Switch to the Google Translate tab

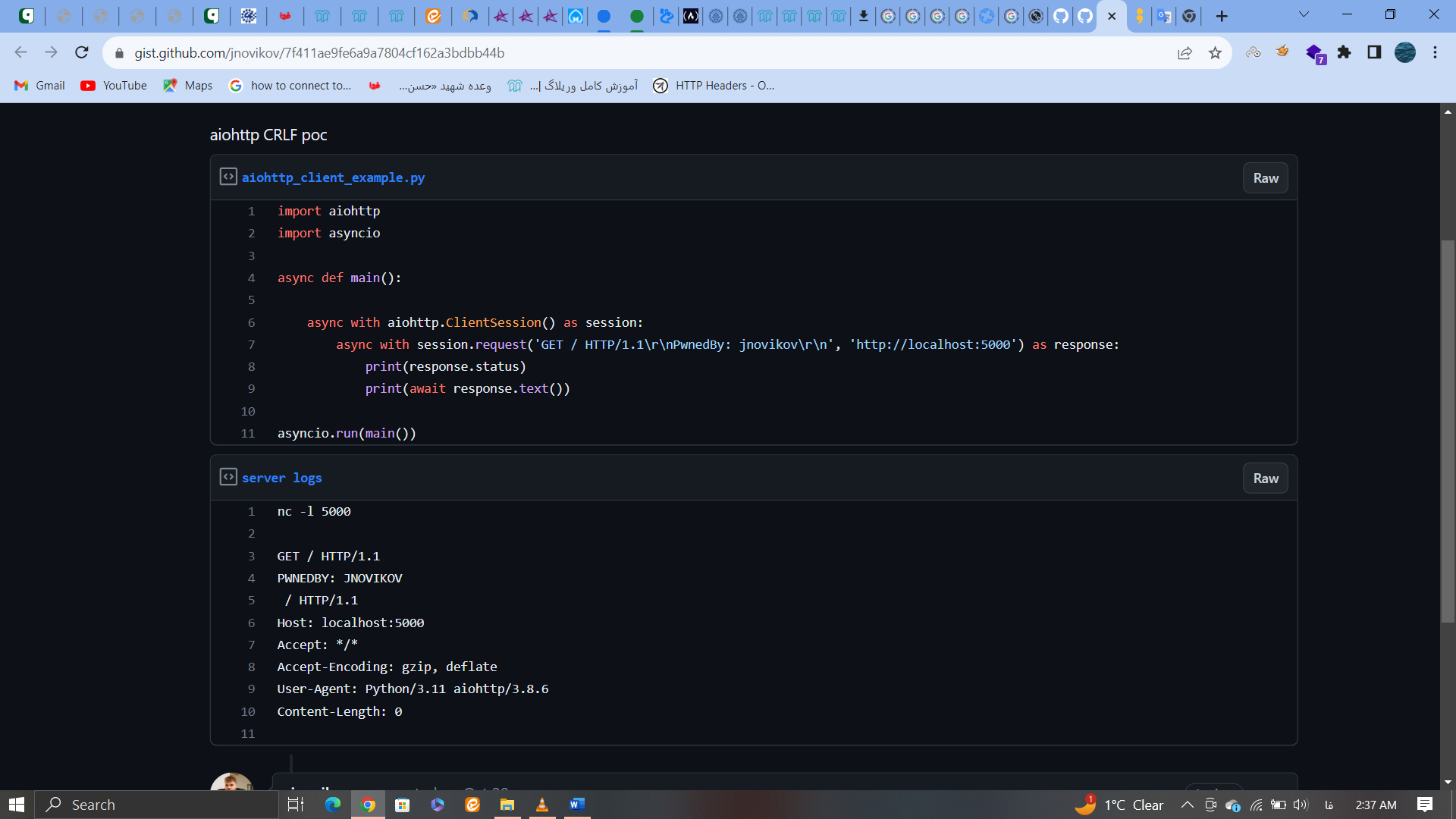[x=1164, y=16]
